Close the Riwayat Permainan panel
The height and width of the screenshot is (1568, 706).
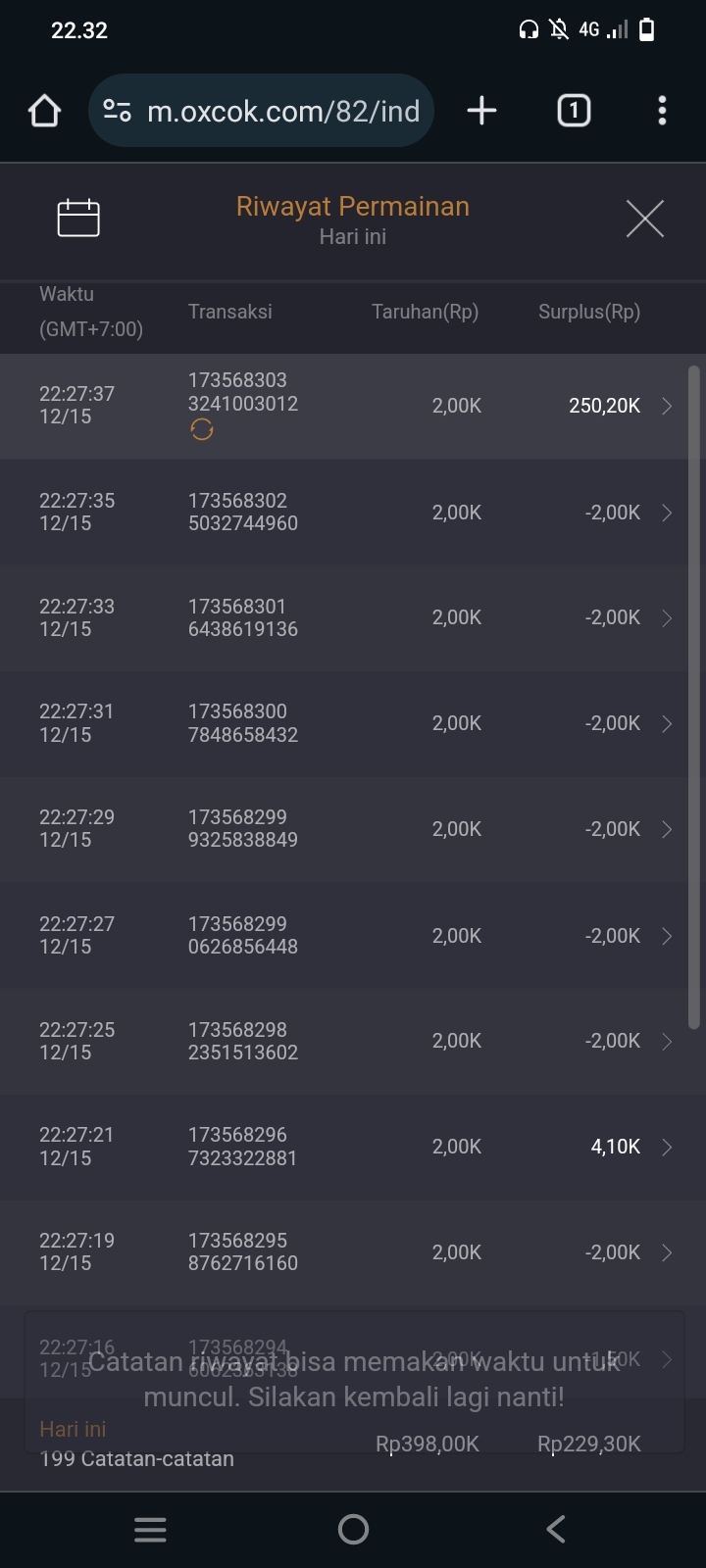[x=644, y=218]
